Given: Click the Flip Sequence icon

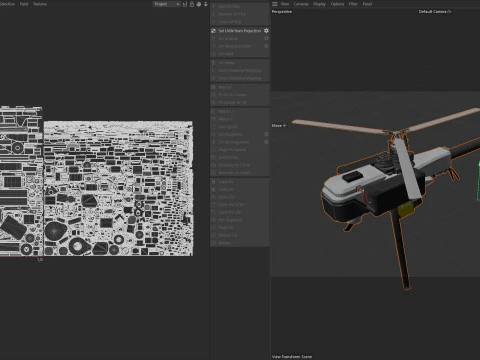Looking at the screenshot, I should click(214, 220).
